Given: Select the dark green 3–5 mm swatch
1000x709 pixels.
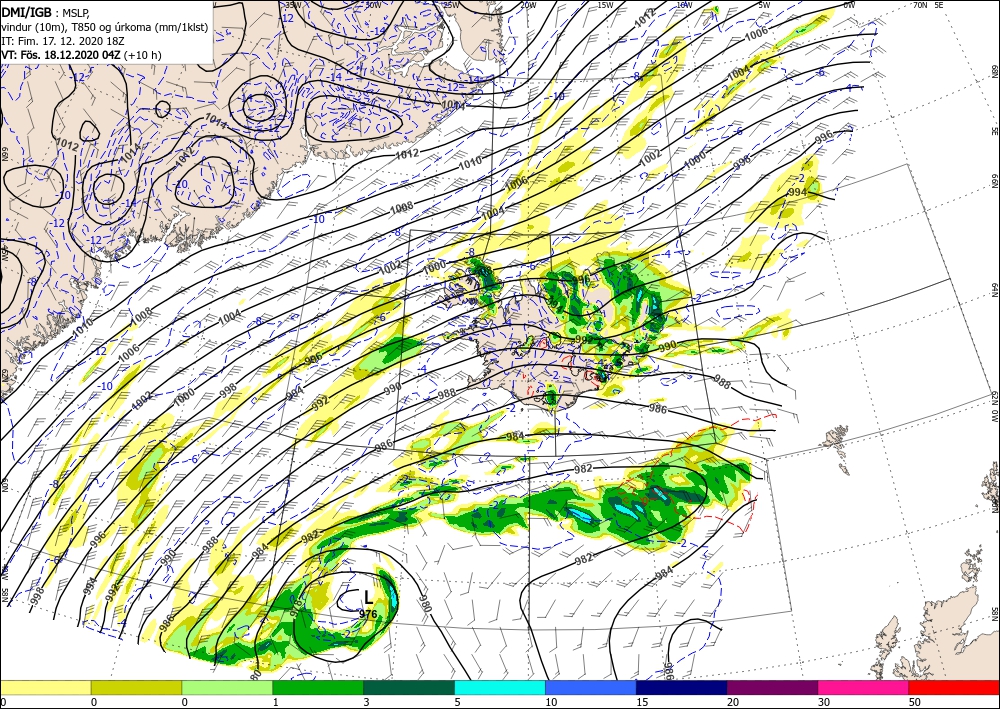Looking at the screenshot, I should (409, 688).
